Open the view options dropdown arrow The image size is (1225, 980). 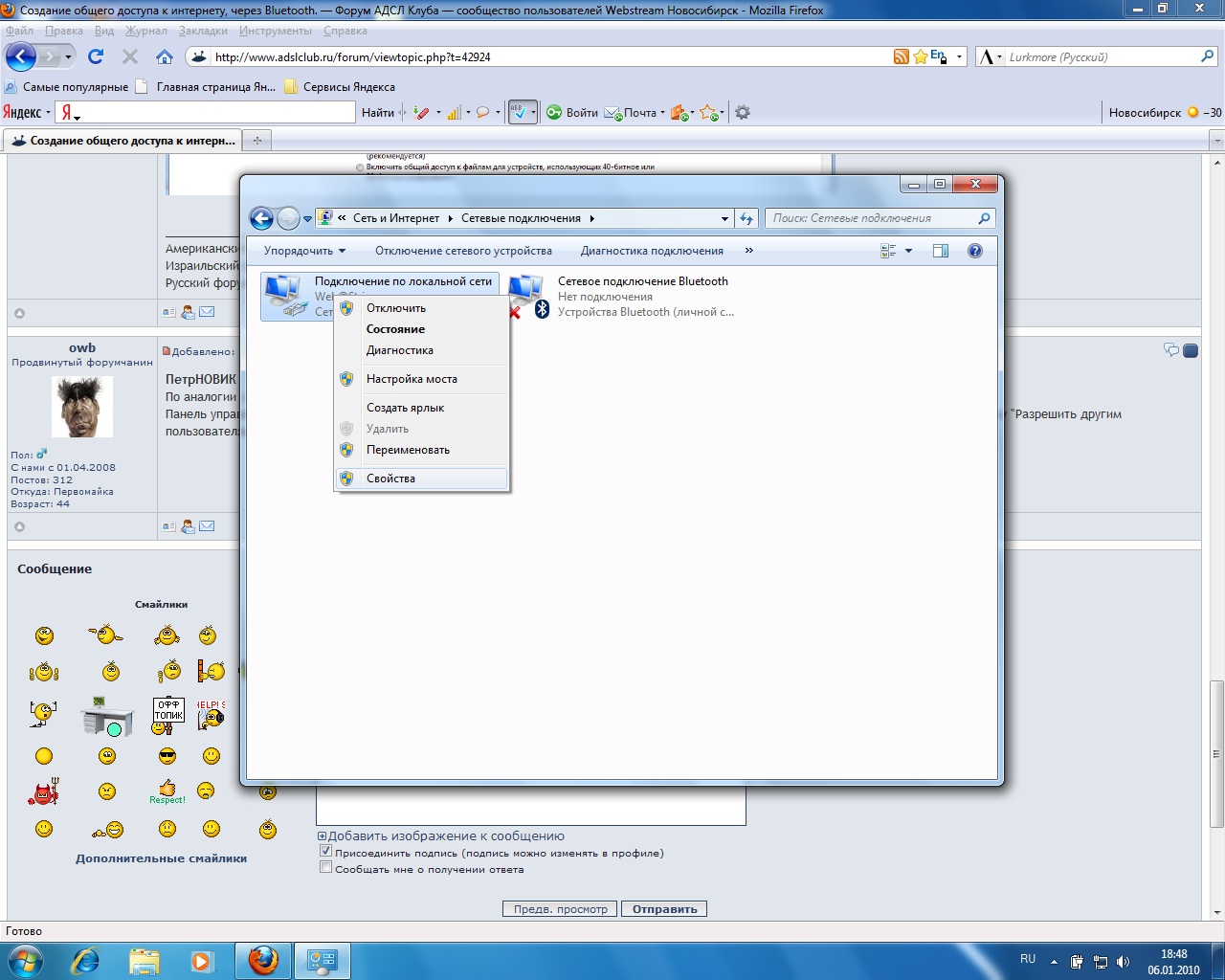click(908, 251)
